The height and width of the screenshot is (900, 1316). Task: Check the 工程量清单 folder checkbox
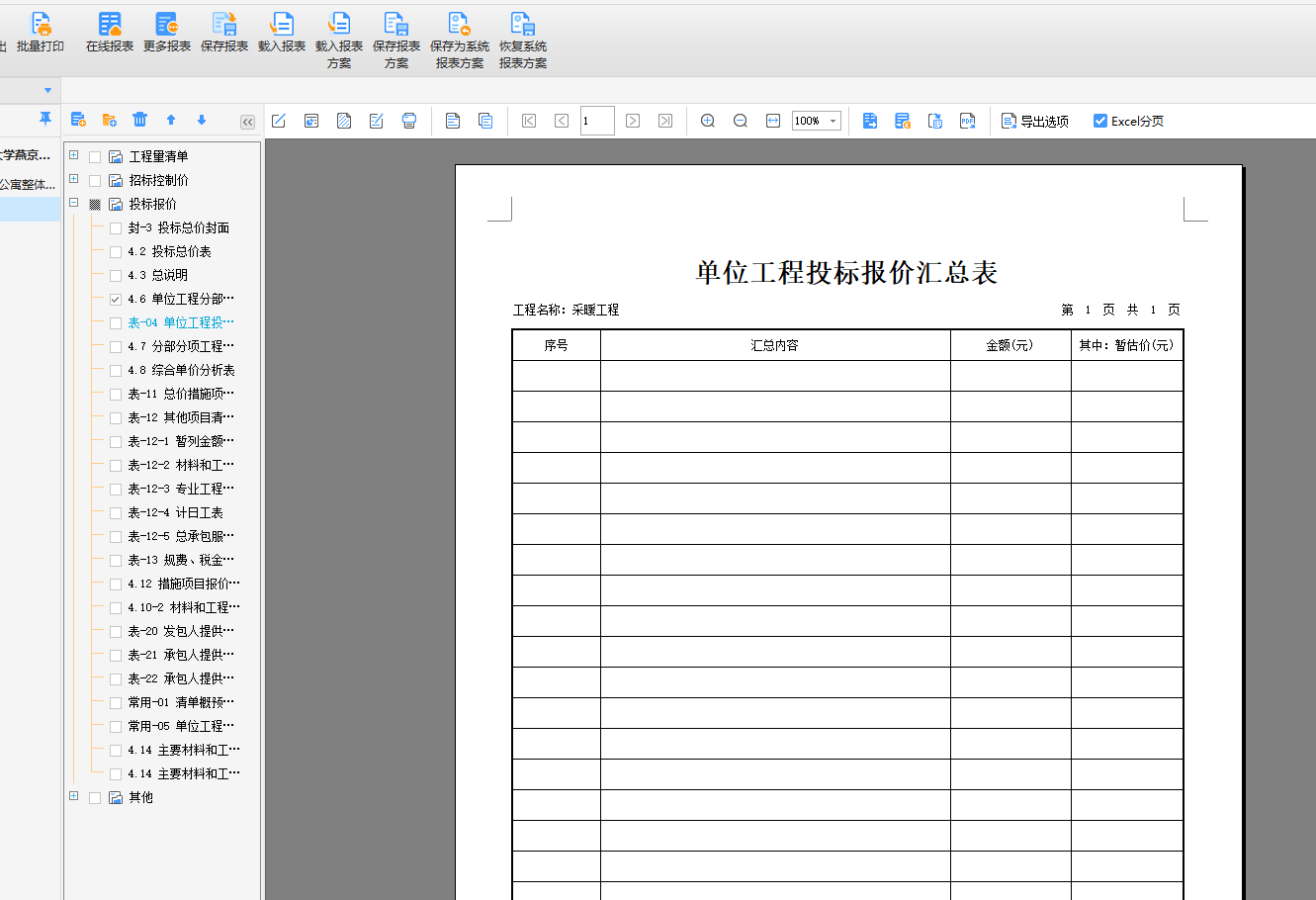(x=95, y=156)
